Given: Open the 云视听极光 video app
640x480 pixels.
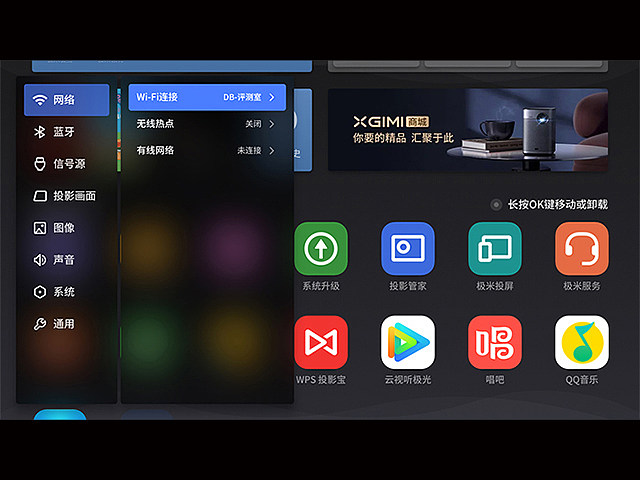Looking at the screenshot, I should coord(408,342).
